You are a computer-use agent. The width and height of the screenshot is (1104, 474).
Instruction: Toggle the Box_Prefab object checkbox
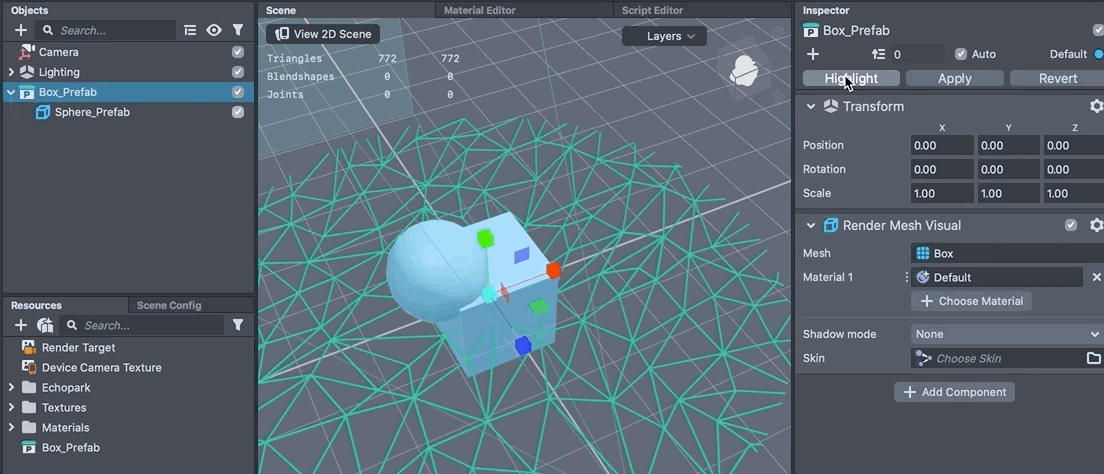click(x=238, y=92)
